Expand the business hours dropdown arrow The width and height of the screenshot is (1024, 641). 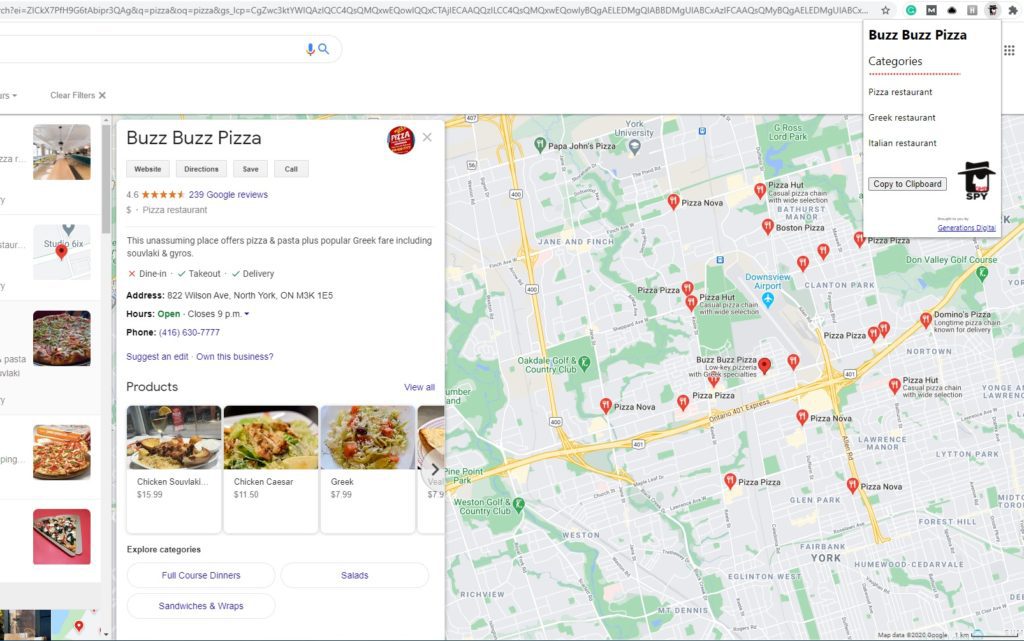pos(247,314)
